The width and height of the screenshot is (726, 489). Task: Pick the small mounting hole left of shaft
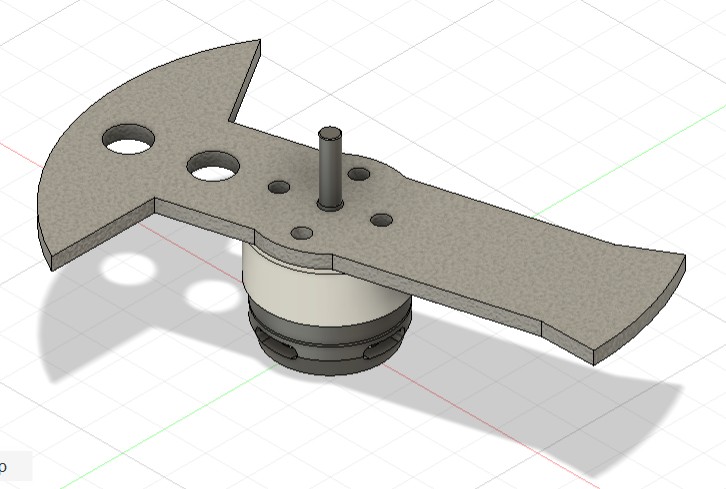(279, 187)
